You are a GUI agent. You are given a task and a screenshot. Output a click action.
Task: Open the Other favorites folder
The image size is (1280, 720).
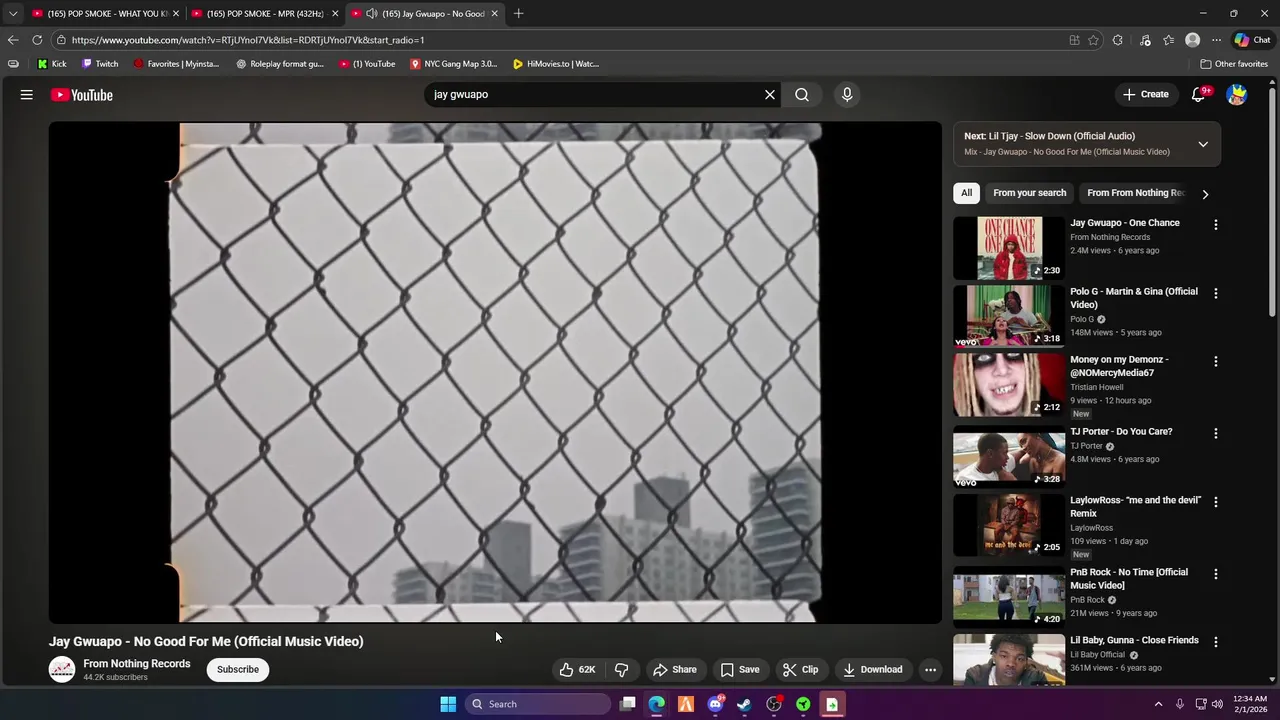pyautogui.click(x=1234, y=64)
